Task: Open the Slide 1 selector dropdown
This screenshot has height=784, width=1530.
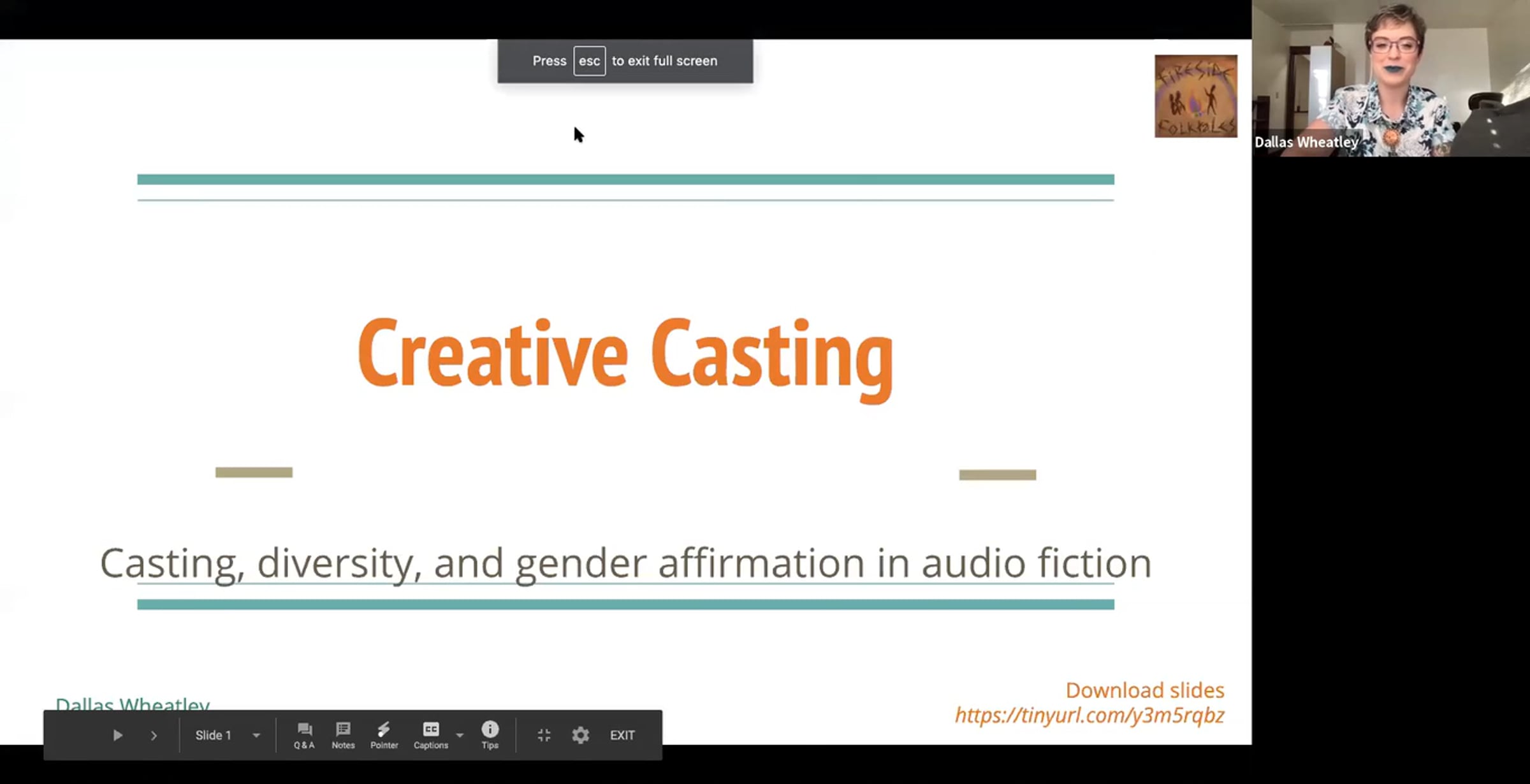Action: (x=214, y=736)
